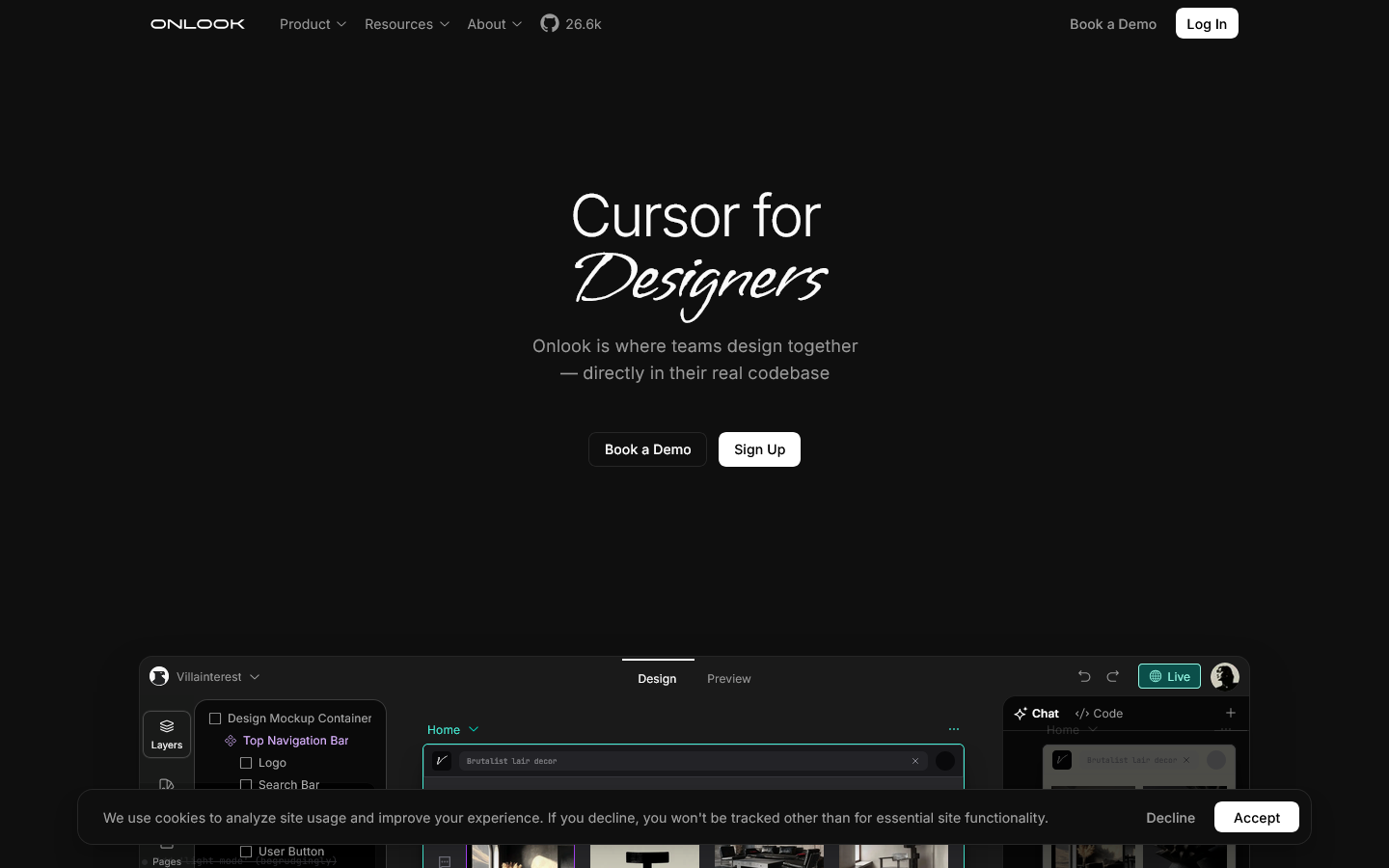Screen dimensions: 1389x868
Task: Select the Chat tab
Action: coord(1036,714)
